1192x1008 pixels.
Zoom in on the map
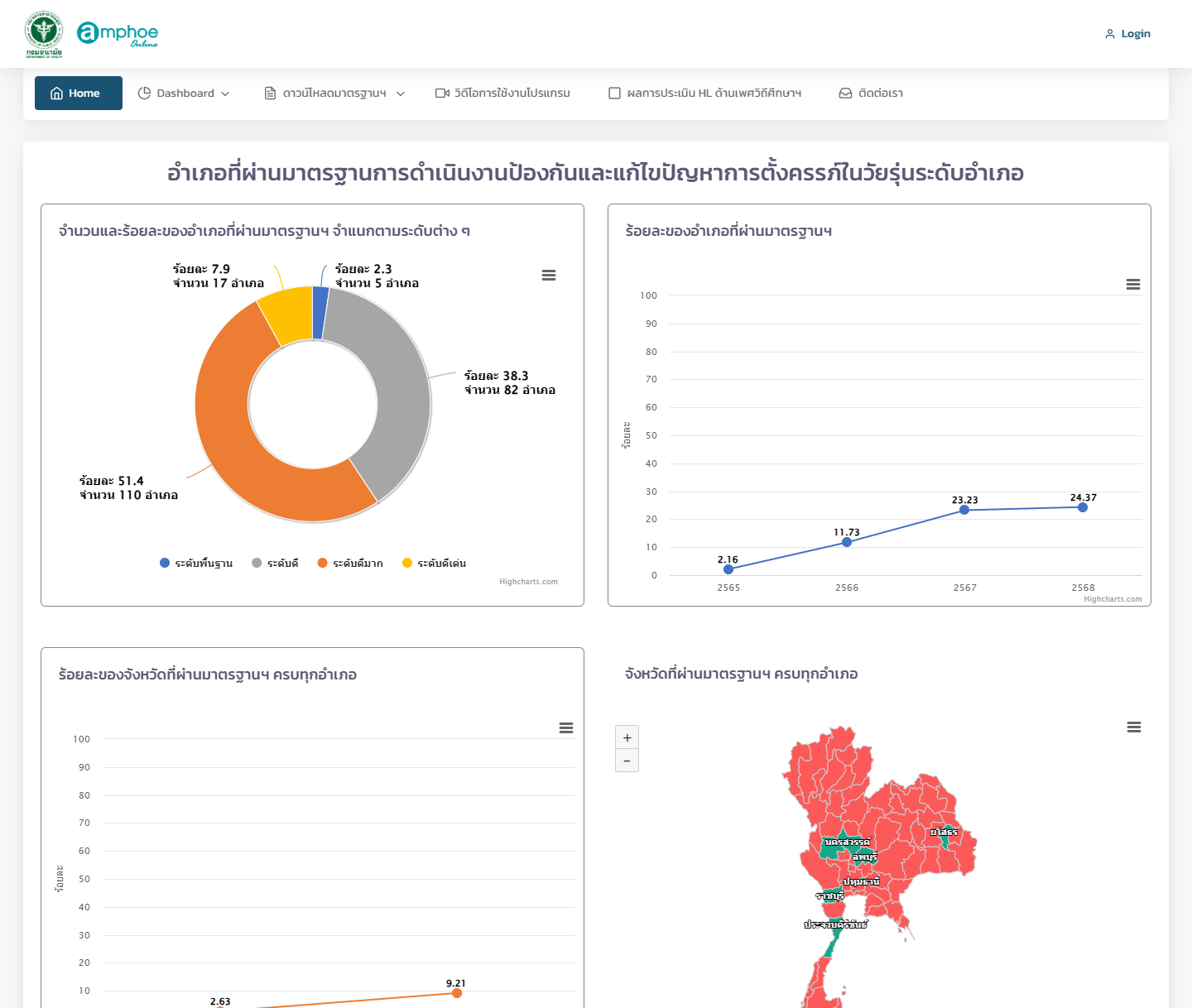point(627,738)
